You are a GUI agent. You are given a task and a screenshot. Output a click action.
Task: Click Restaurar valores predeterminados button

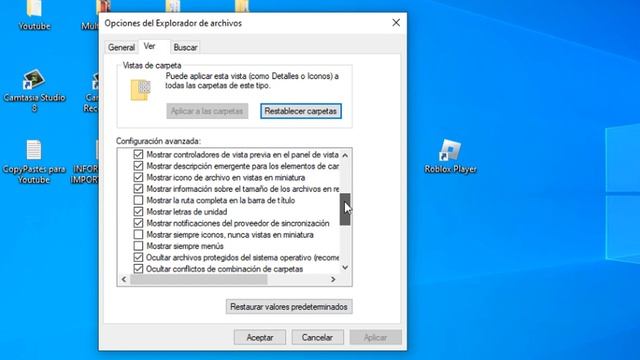tap(289, 307)
